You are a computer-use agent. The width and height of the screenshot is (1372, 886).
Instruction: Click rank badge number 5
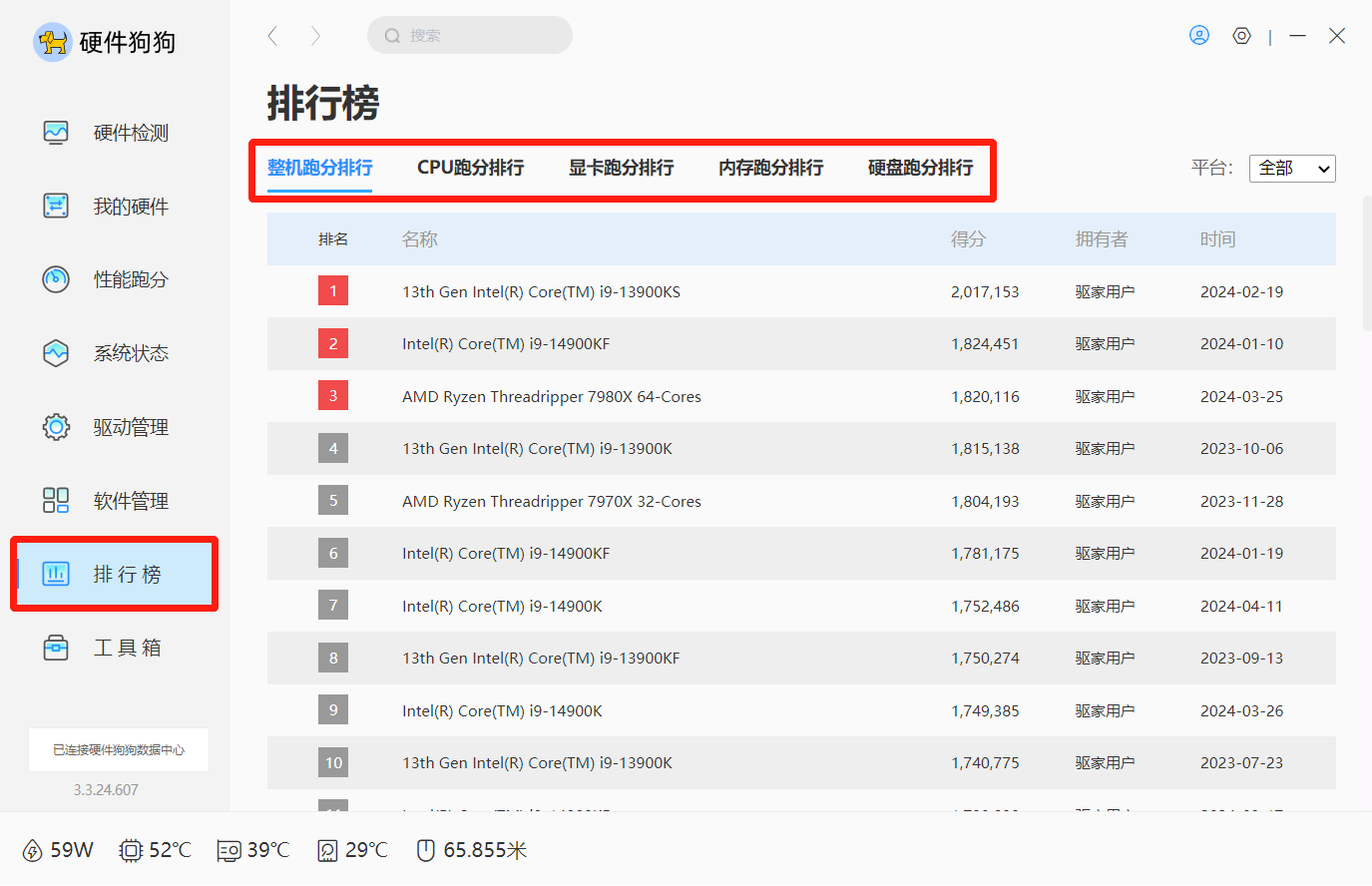[x=333, y=501]
